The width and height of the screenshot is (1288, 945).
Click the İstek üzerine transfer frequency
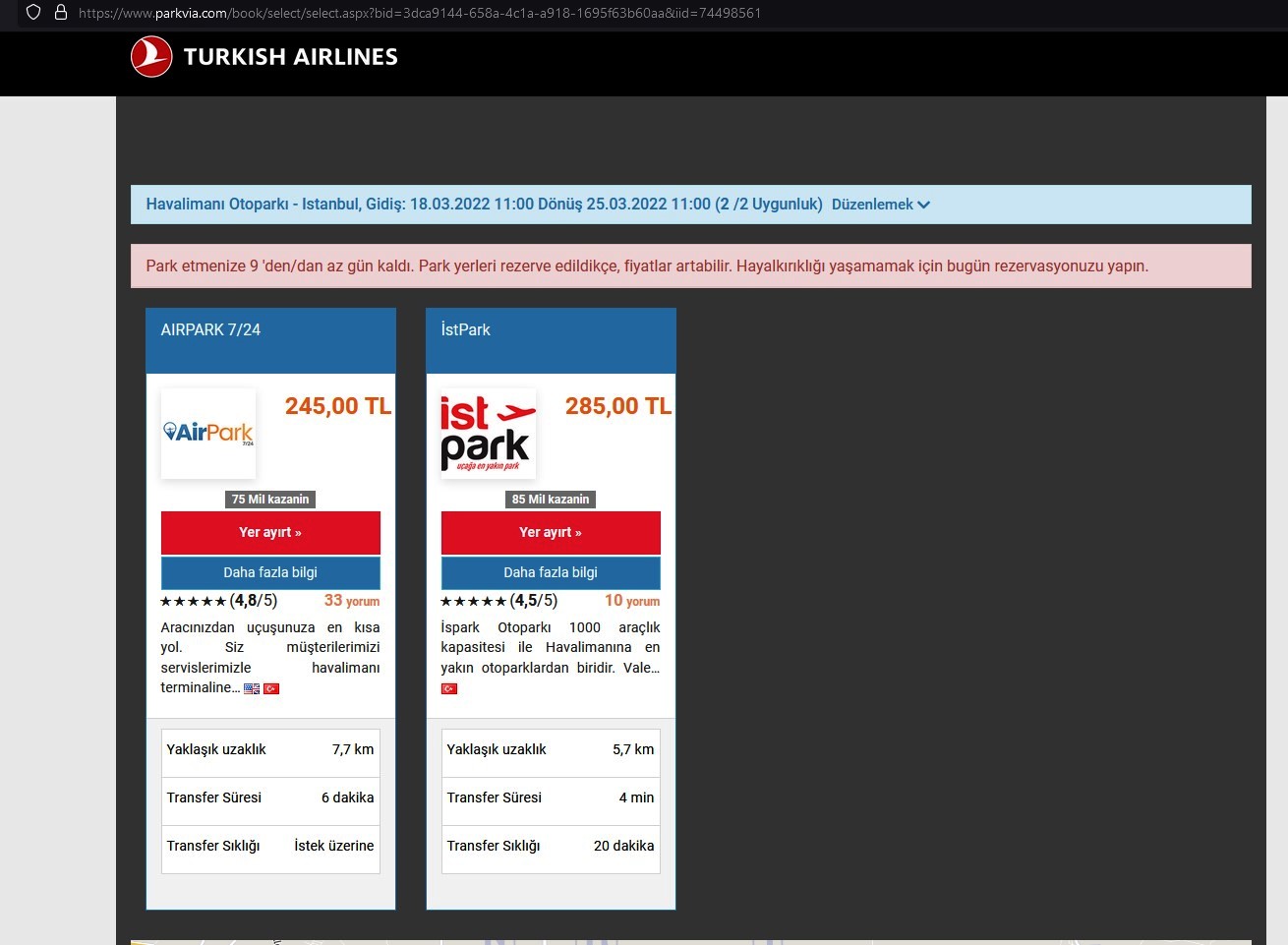(x=334, y=846)
